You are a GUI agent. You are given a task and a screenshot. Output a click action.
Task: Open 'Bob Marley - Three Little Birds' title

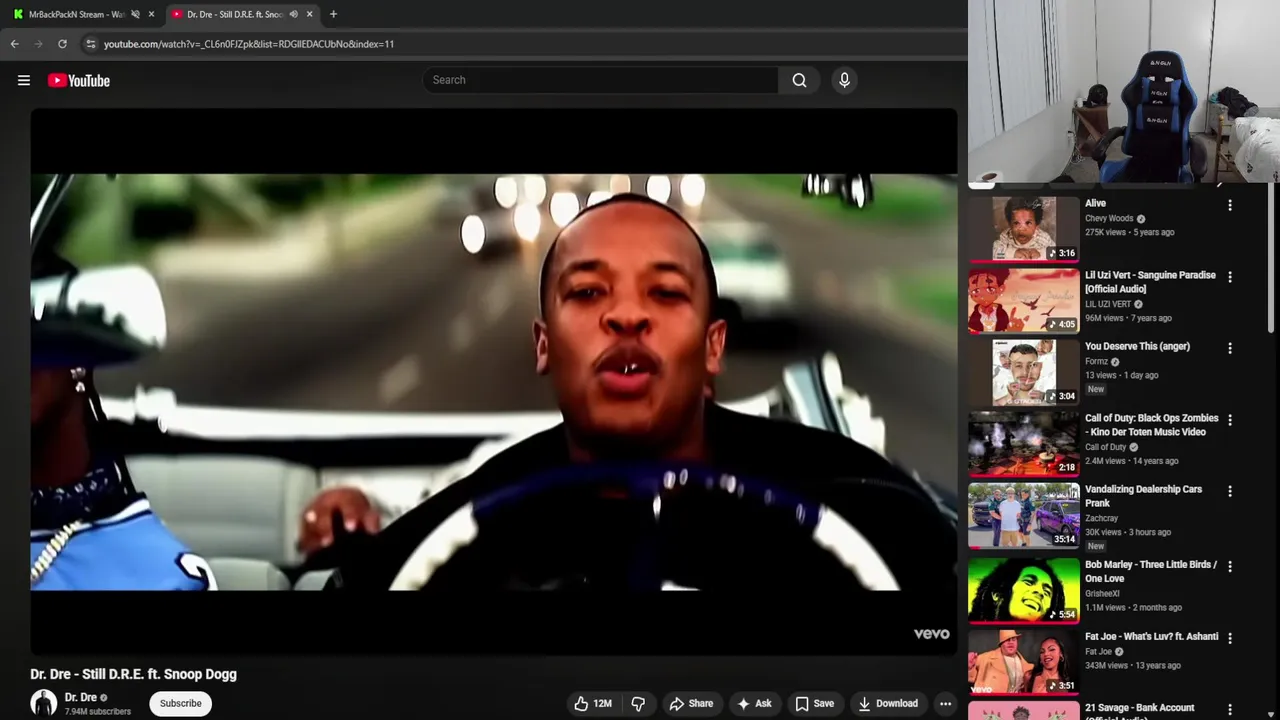[1151, 571]
